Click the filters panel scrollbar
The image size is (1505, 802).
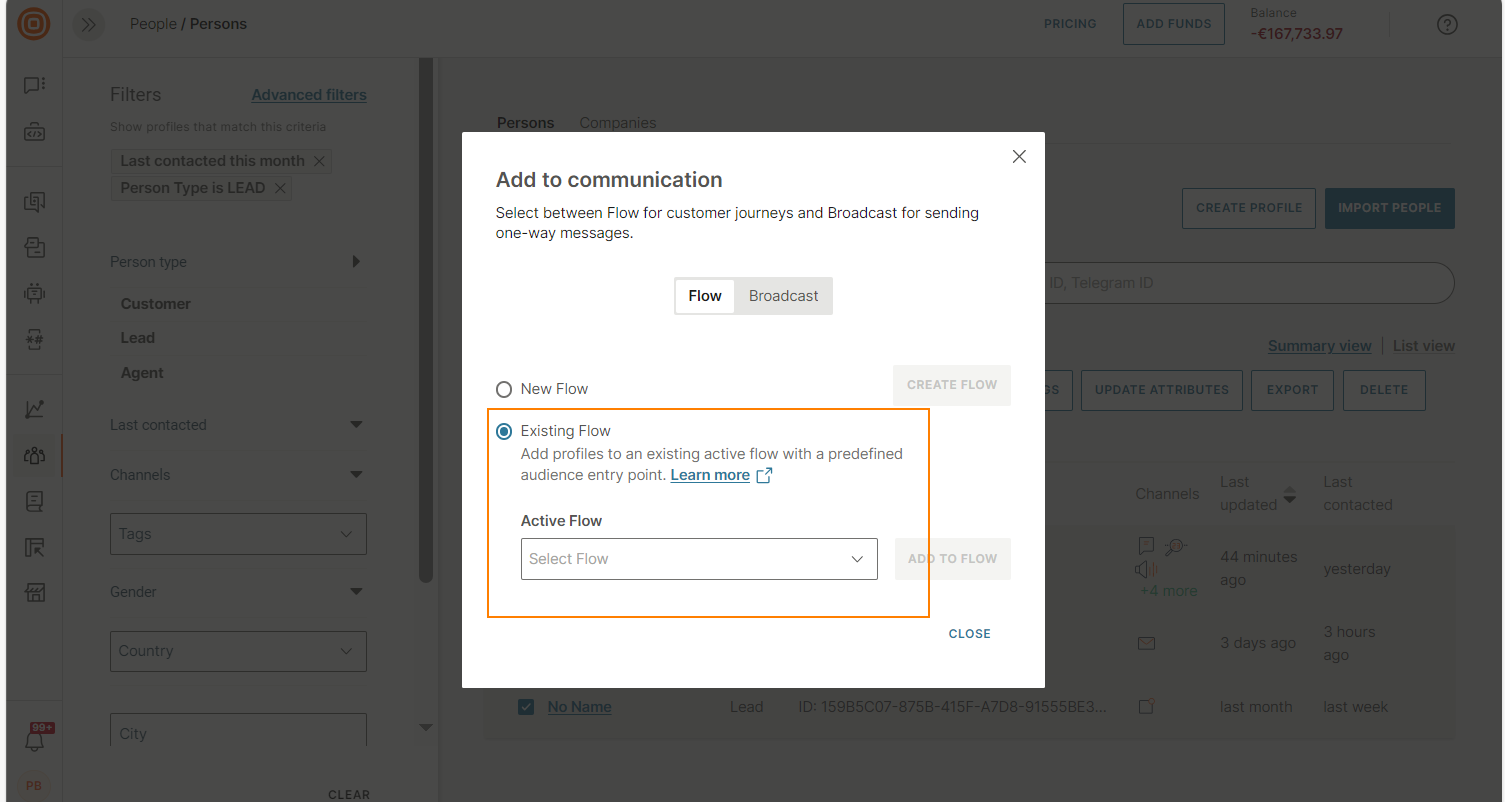426,320
